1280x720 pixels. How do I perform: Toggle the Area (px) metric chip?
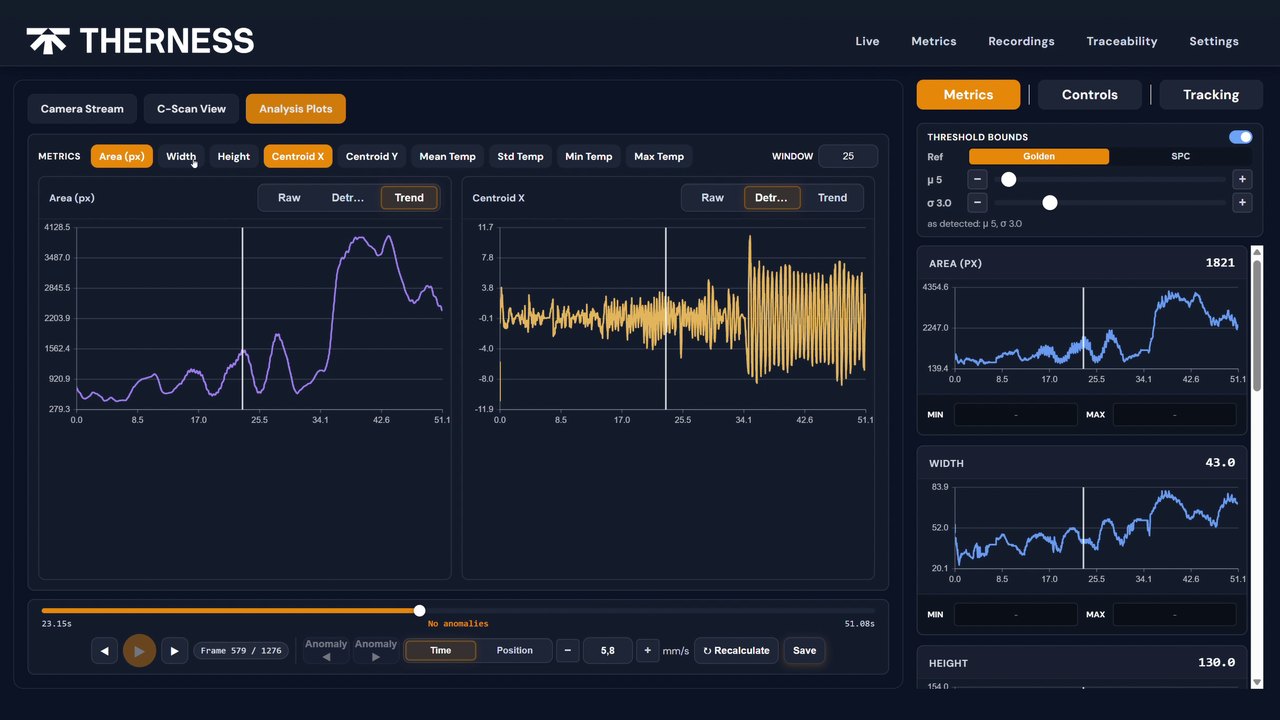tap(122, 156)
